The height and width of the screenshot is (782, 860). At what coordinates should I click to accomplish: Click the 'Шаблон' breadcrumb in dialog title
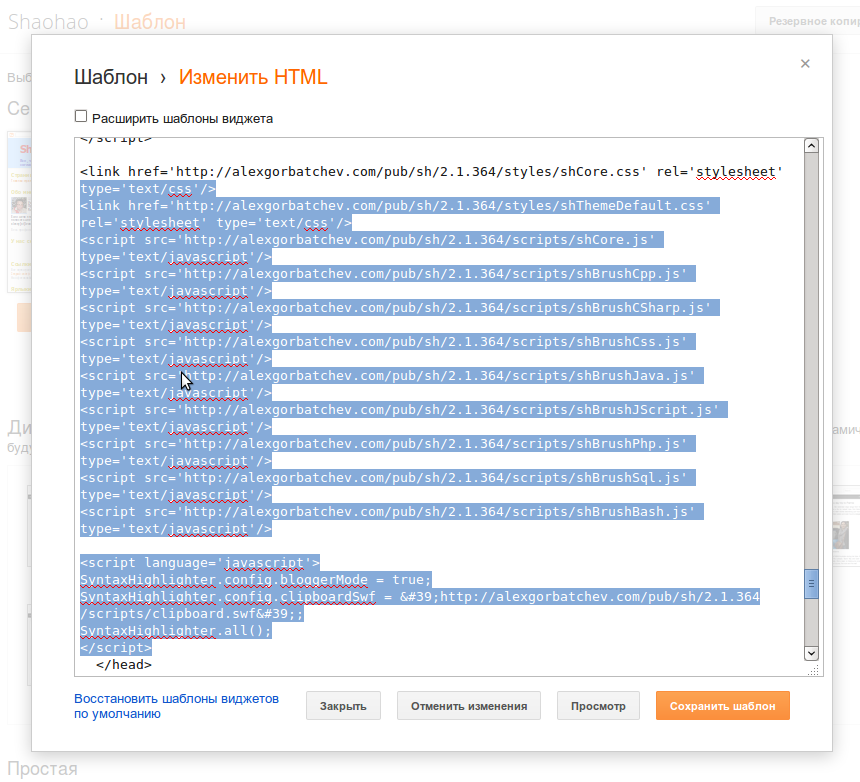point(111,77)
